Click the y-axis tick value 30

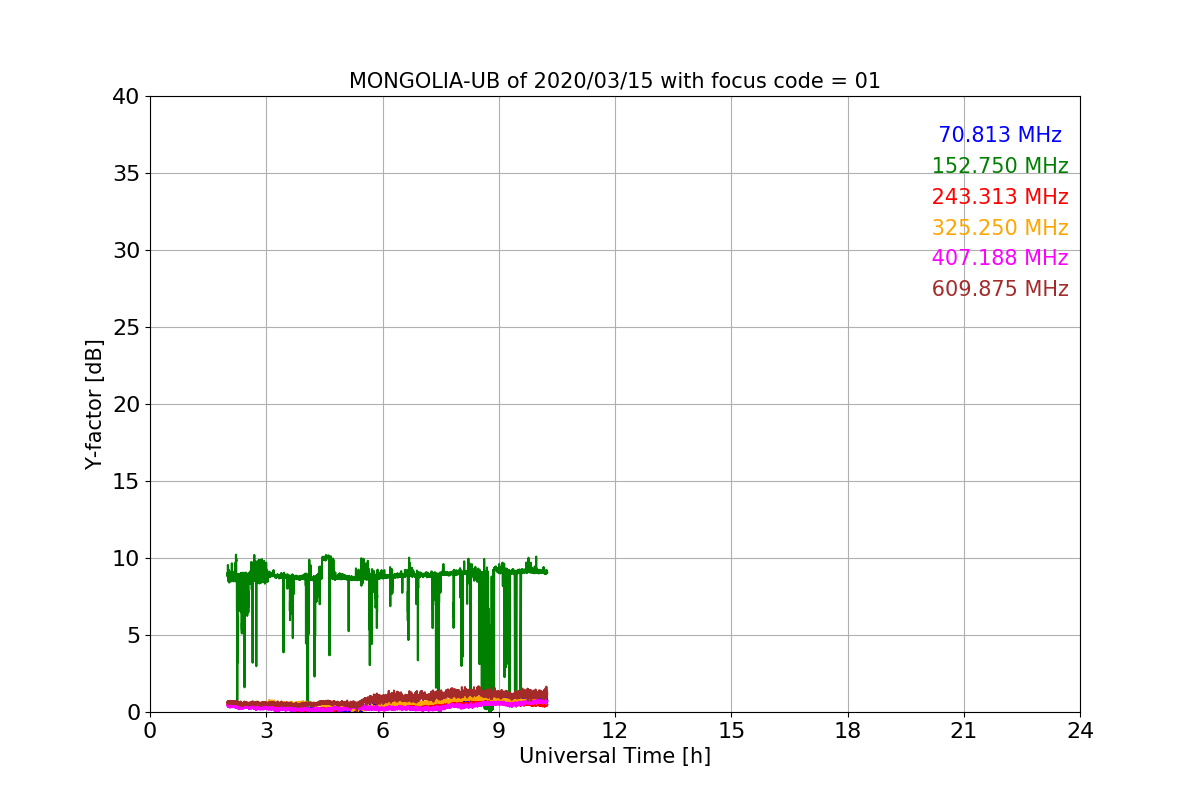125,251
